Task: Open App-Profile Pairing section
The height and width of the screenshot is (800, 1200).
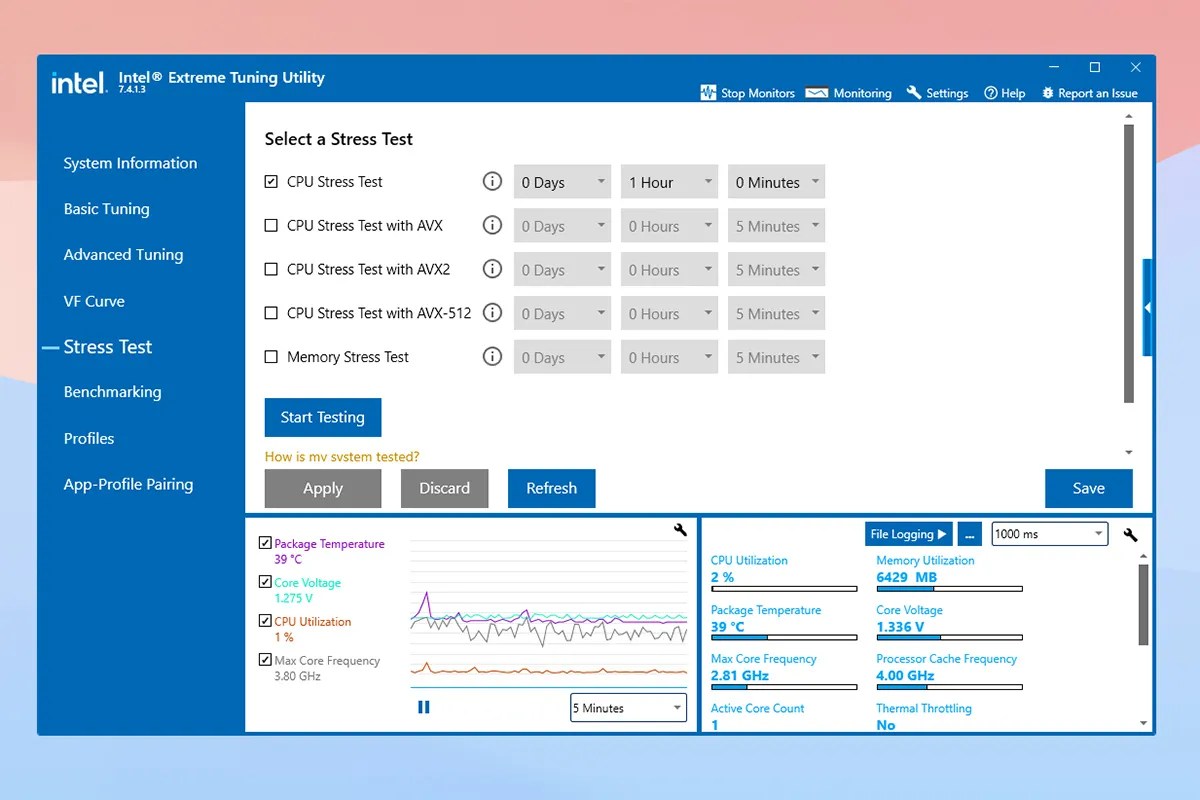Action: point(128,484)
